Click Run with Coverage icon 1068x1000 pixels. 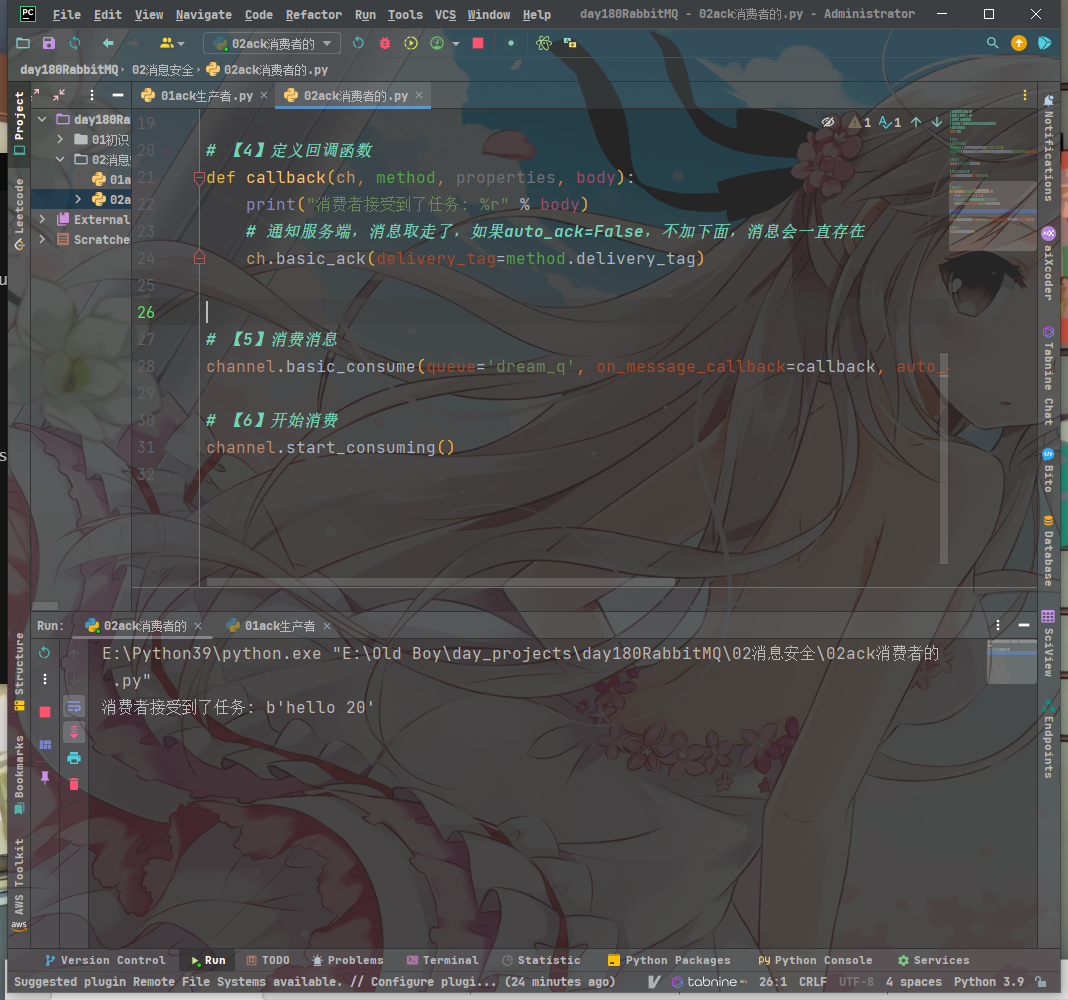coord(411,44)
